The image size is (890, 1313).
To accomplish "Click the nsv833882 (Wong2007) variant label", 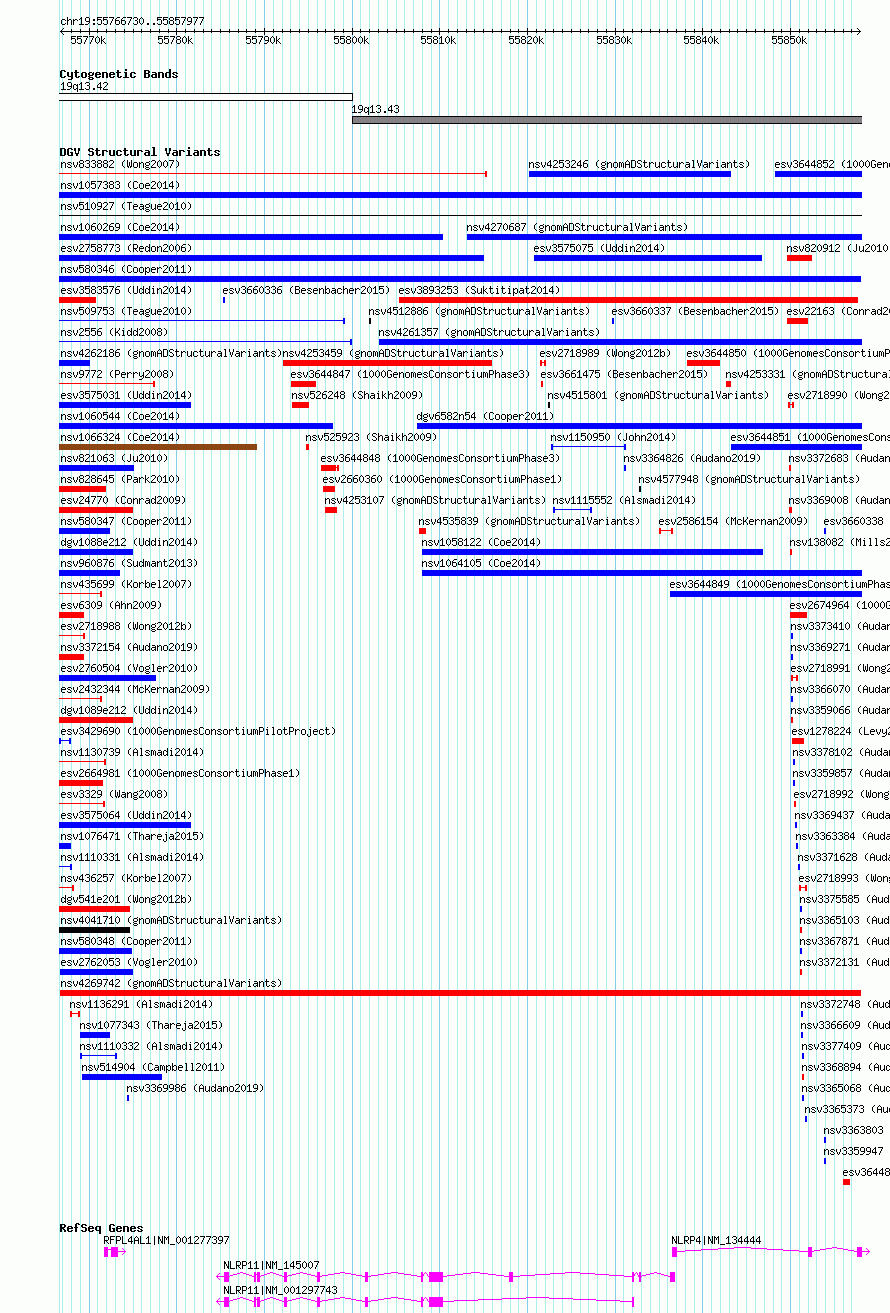I will pos(119,164).
